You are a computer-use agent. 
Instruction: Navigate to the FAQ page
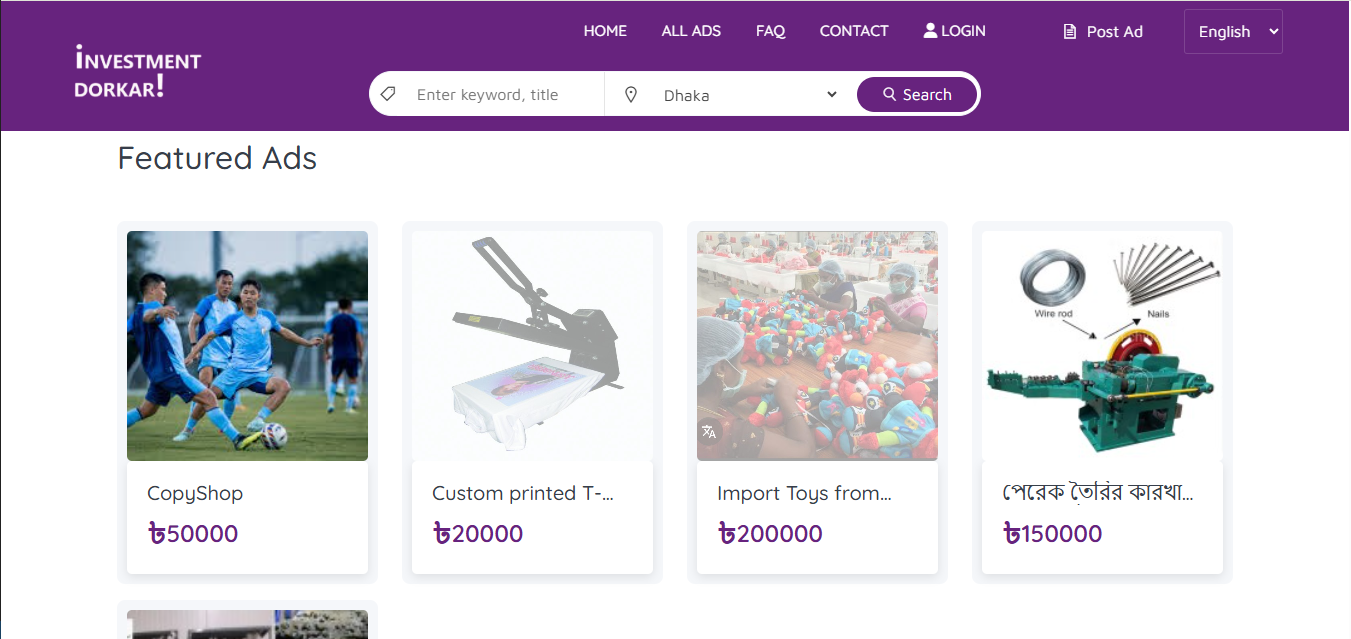(x=770, y=31)
